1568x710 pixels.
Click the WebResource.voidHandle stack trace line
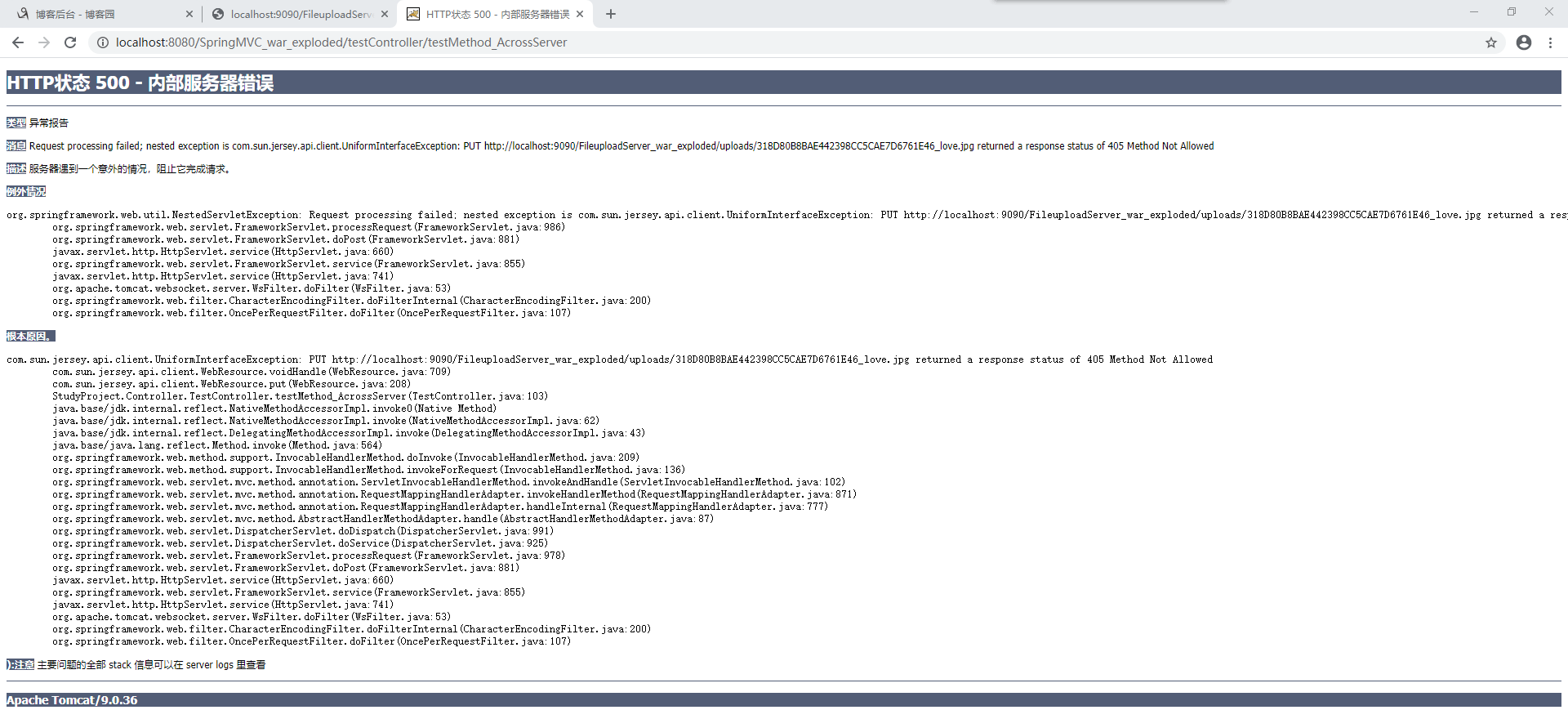point(252,372)
